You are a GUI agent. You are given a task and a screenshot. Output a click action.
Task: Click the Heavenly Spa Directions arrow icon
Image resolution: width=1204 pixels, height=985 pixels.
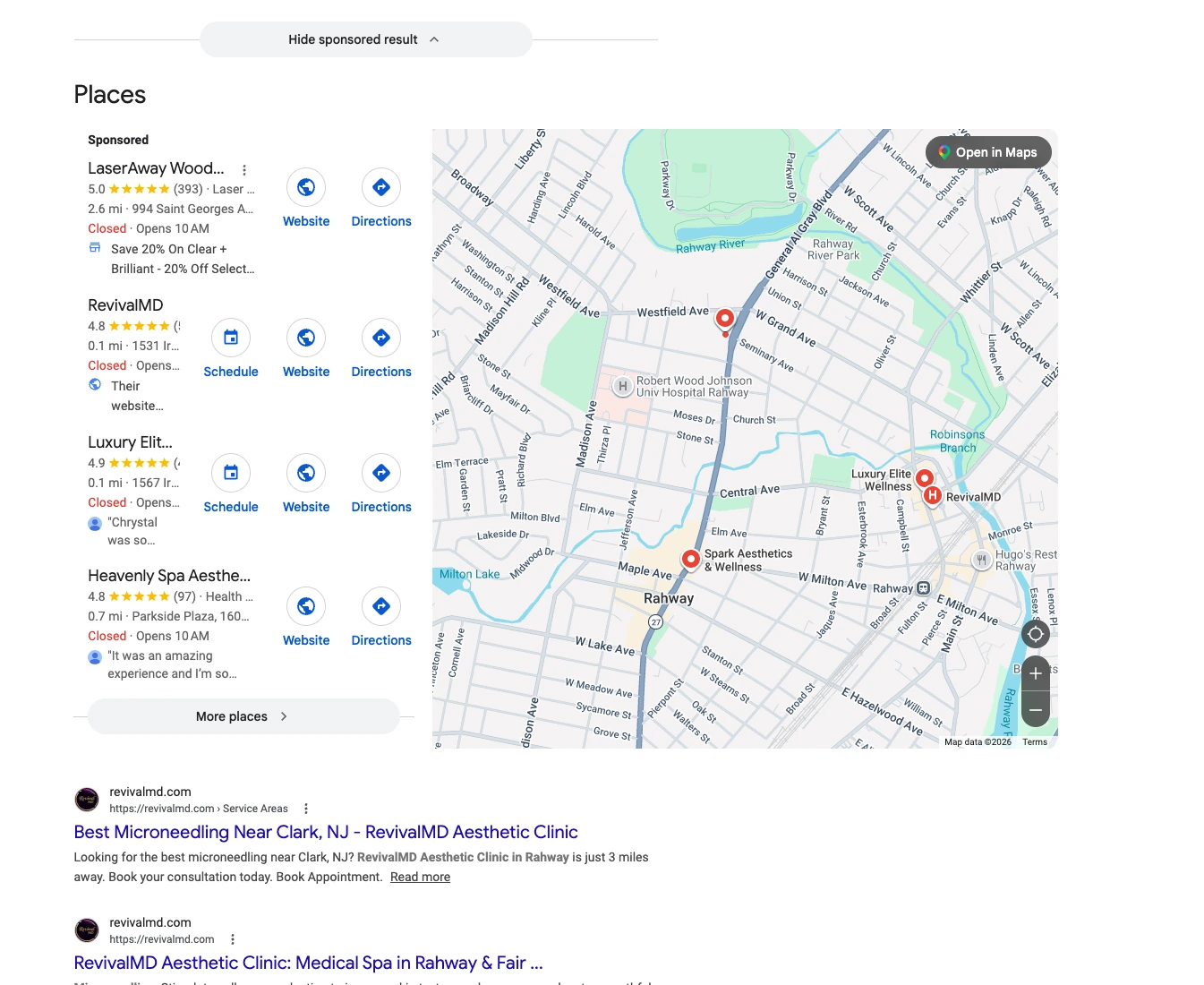pos(381,606)
